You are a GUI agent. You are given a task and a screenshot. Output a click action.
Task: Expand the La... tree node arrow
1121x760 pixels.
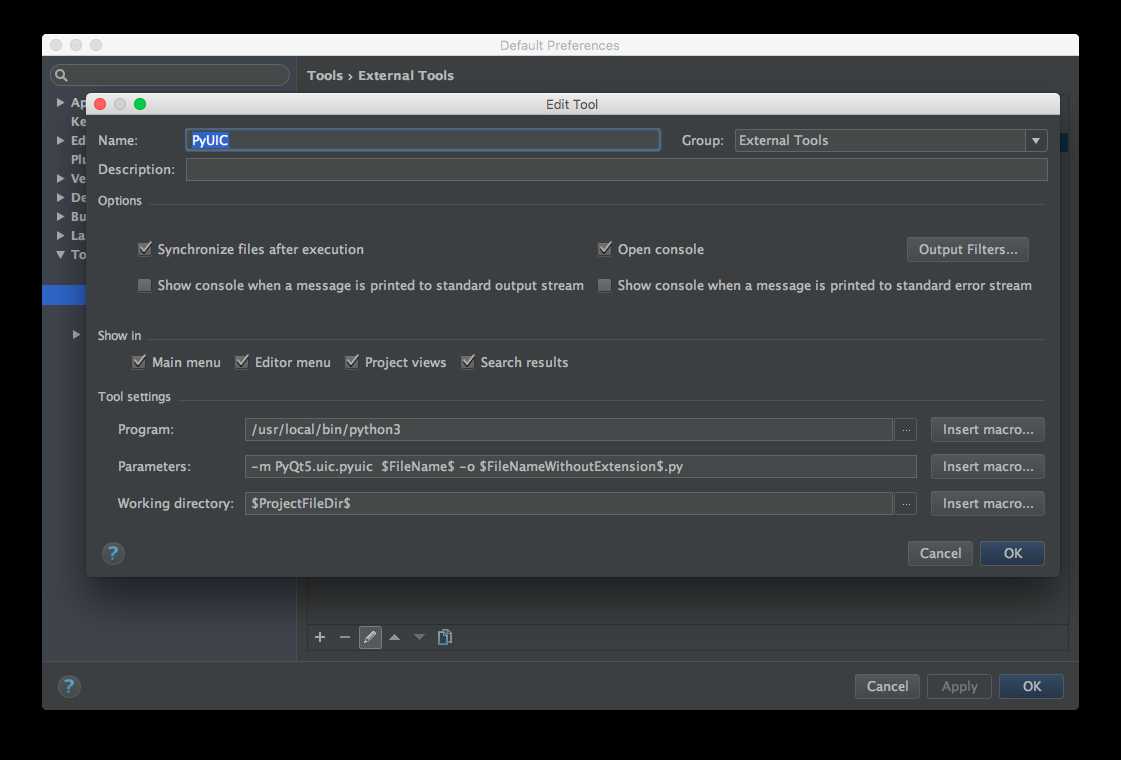[x=61, y=235]
